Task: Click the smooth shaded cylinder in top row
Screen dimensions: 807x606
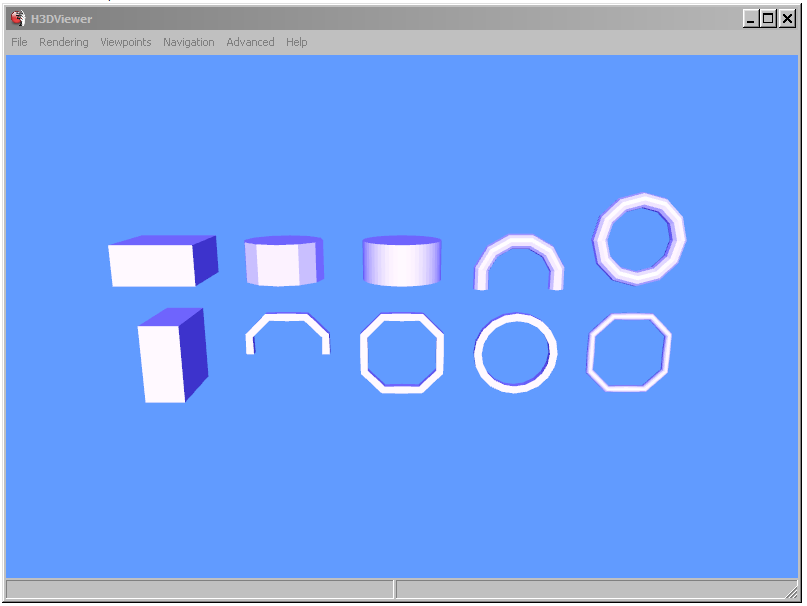Action: 401,262
